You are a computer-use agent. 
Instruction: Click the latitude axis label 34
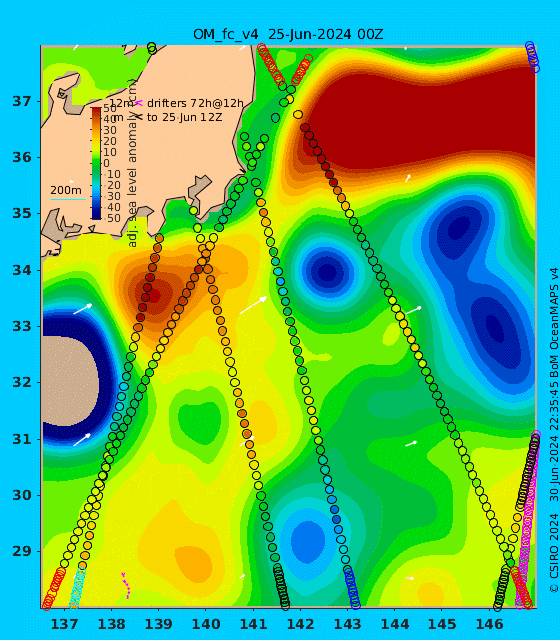(21, 270)
